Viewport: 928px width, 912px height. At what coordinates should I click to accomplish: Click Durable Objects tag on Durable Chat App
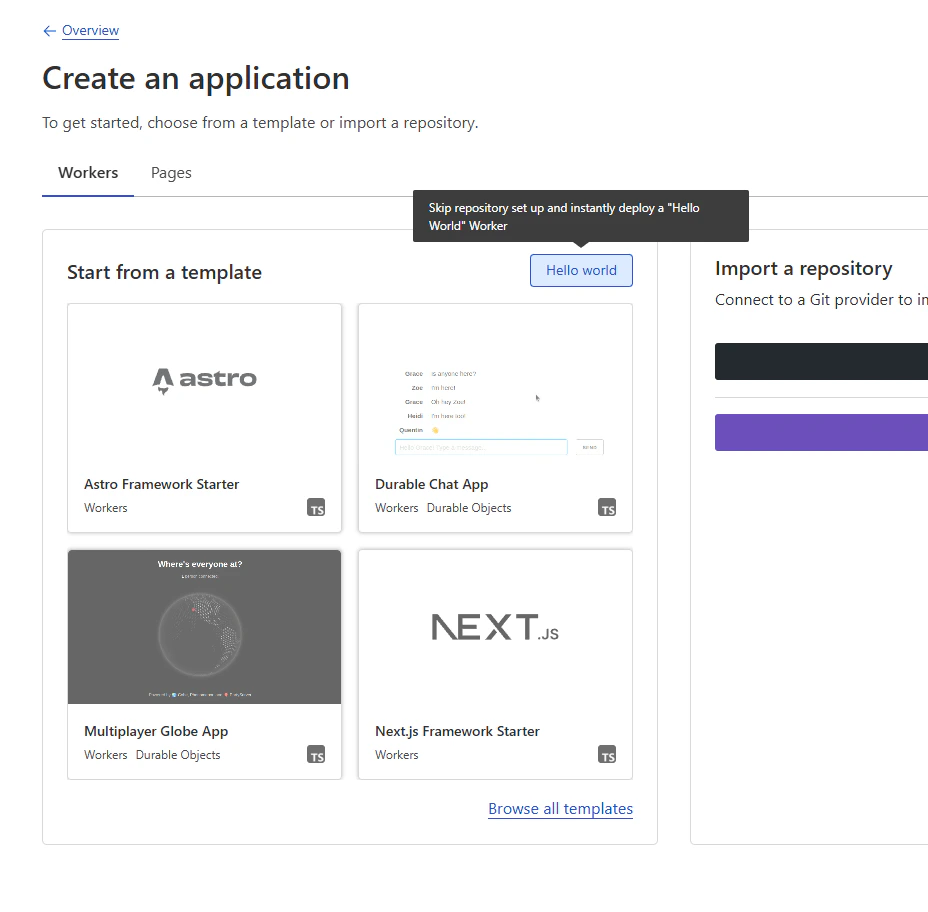[469, 508]
